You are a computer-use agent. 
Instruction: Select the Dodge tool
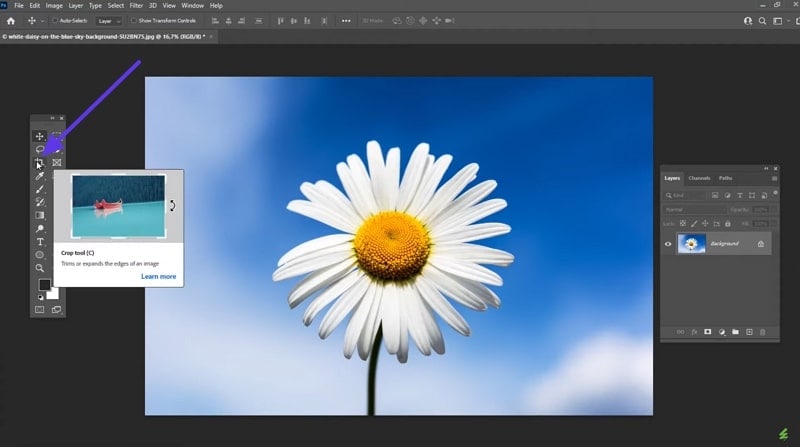[x=39, y=229]
